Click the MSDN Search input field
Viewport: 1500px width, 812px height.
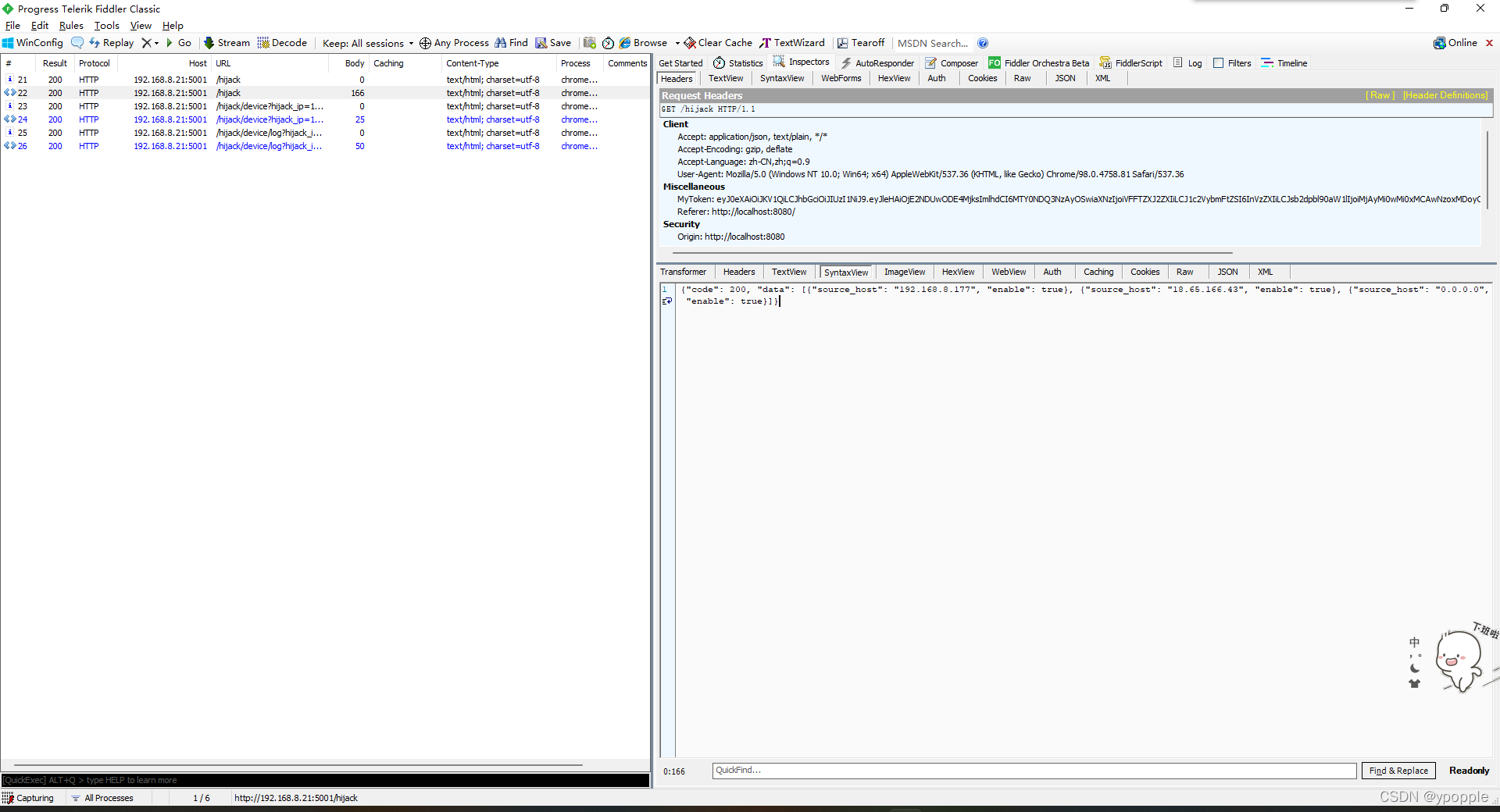[934, 43]
